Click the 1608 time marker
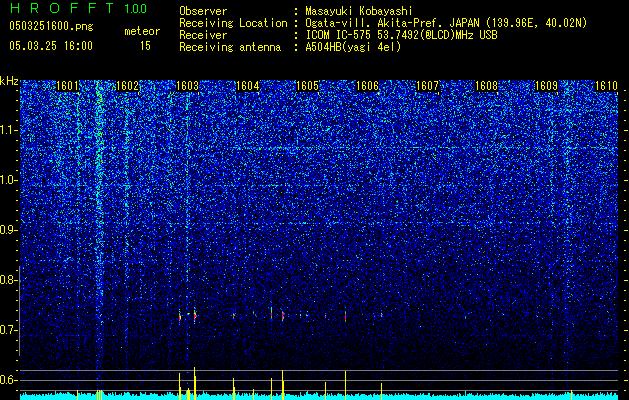The image size is (629, 400). pos(487,86)
